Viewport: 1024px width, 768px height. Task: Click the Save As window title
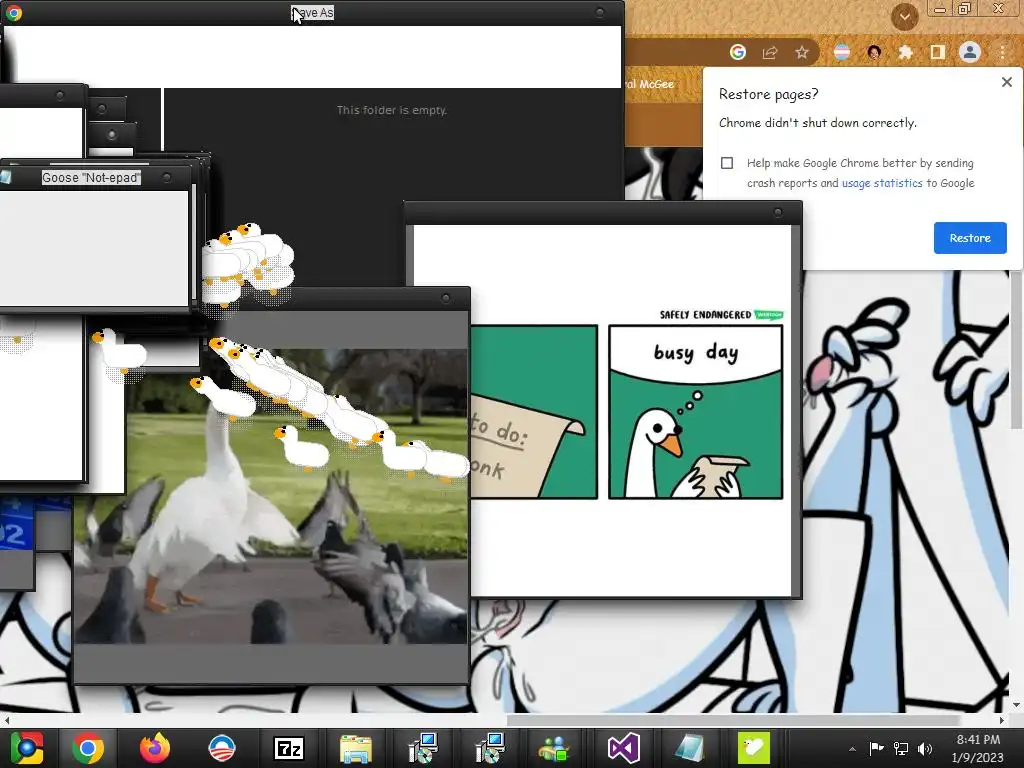(312, 12)
